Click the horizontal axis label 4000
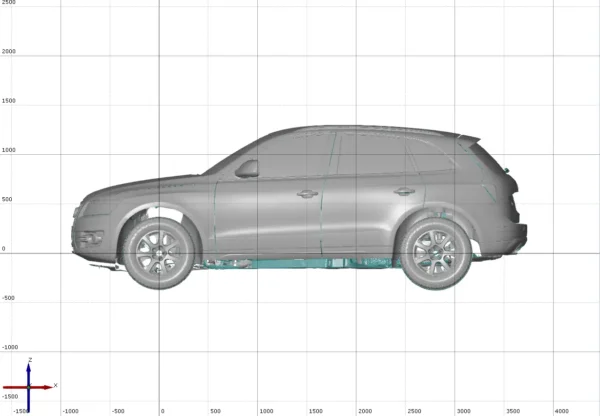The height and width of the screenshot is (416, 600). coord(562,411)
